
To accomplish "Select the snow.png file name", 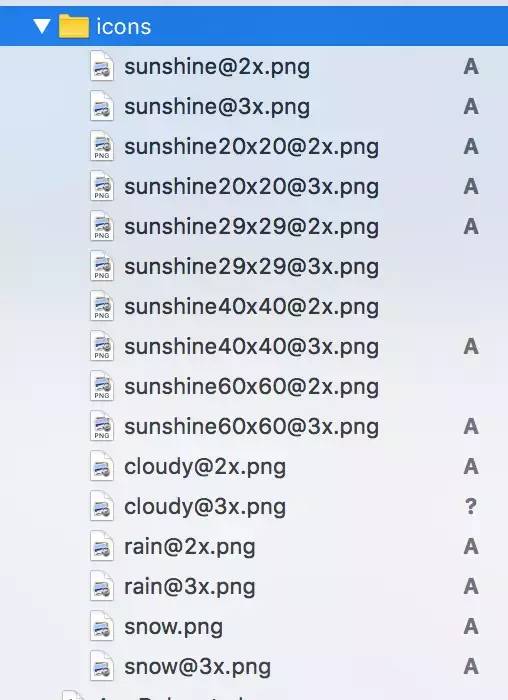I will [174, 628].
